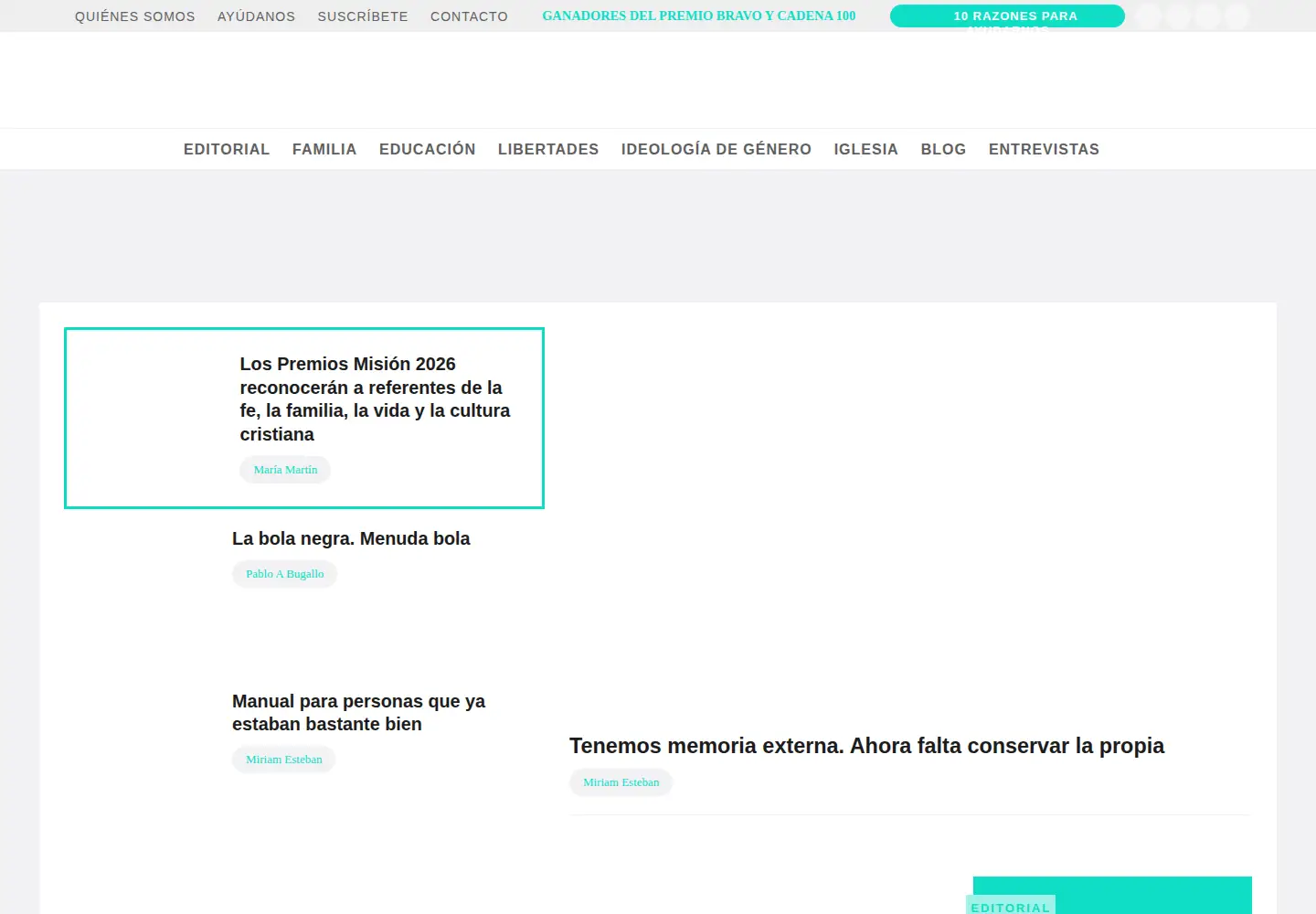Open the IGLESIA section
Viewport: 1316px width, 914px height.
865,149
